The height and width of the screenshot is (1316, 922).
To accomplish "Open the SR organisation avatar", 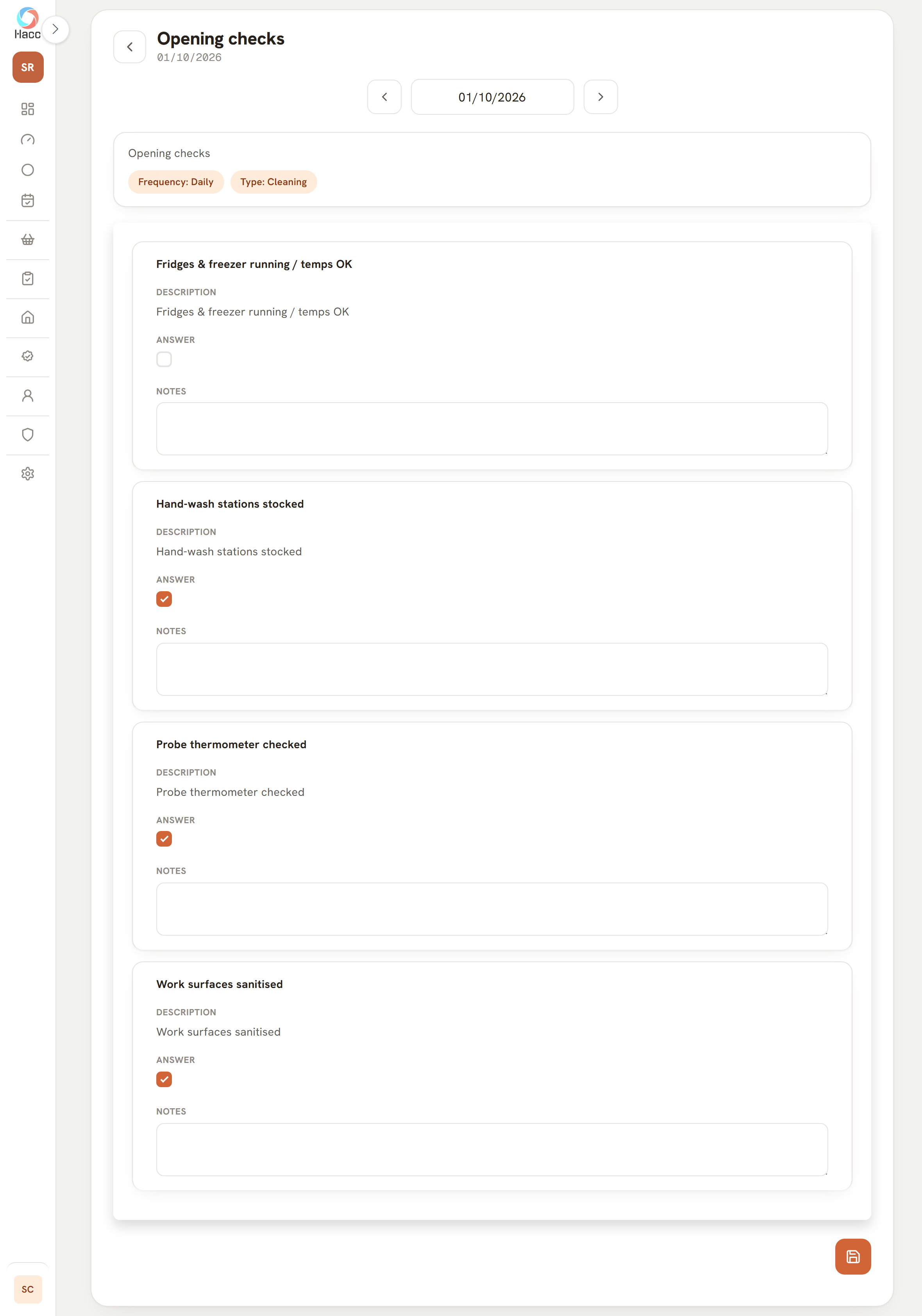I will click(x=27, y=67).
